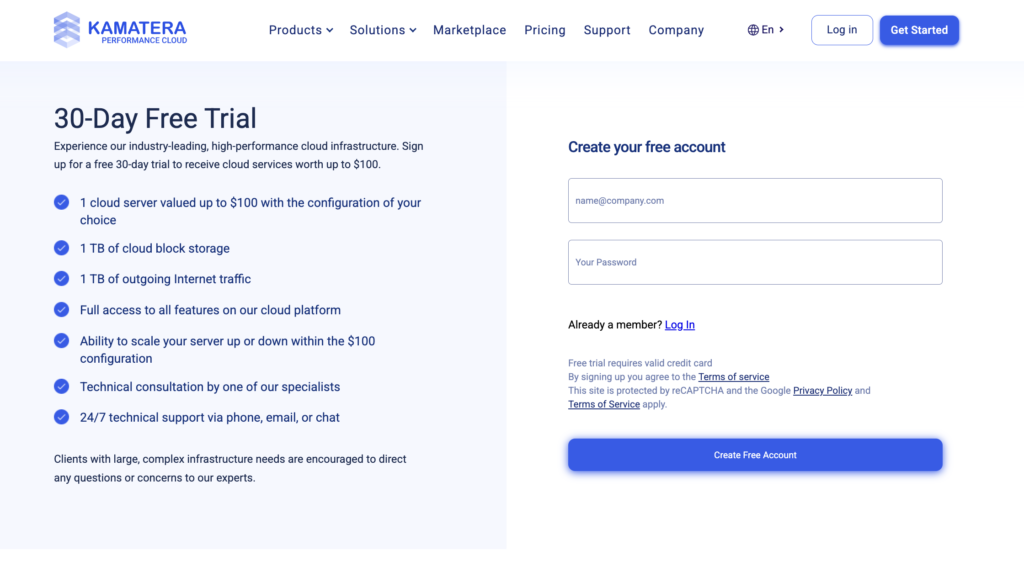This screenshot has height=561, width=1024.
Task: Click checkmark icon beside 24/7 technical support
Action: 61,417
